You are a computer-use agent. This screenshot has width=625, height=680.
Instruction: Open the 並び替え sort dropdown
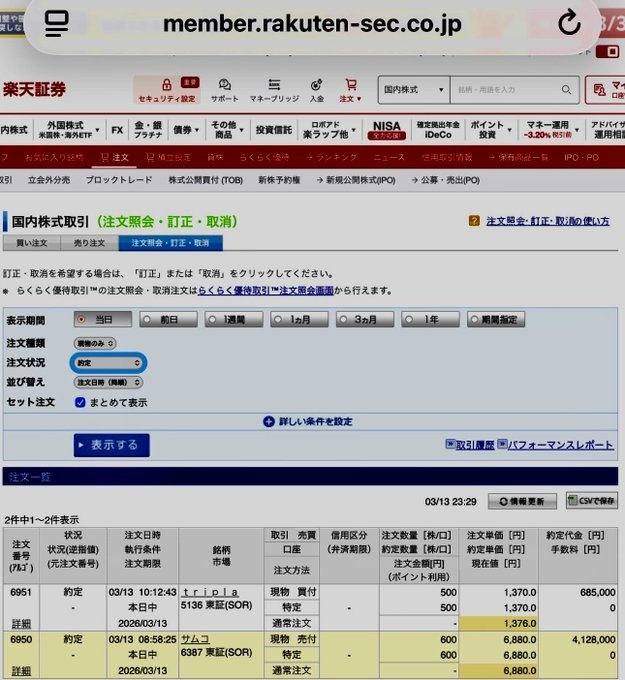[108, 382]
